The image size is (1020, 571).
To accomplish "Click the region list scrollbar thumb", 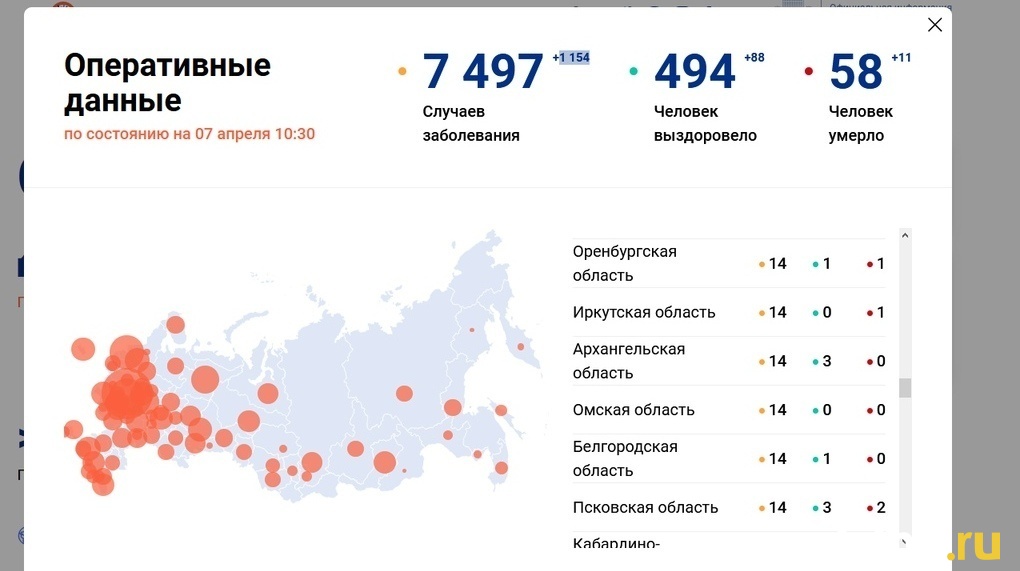I will [x=905, y=388].
